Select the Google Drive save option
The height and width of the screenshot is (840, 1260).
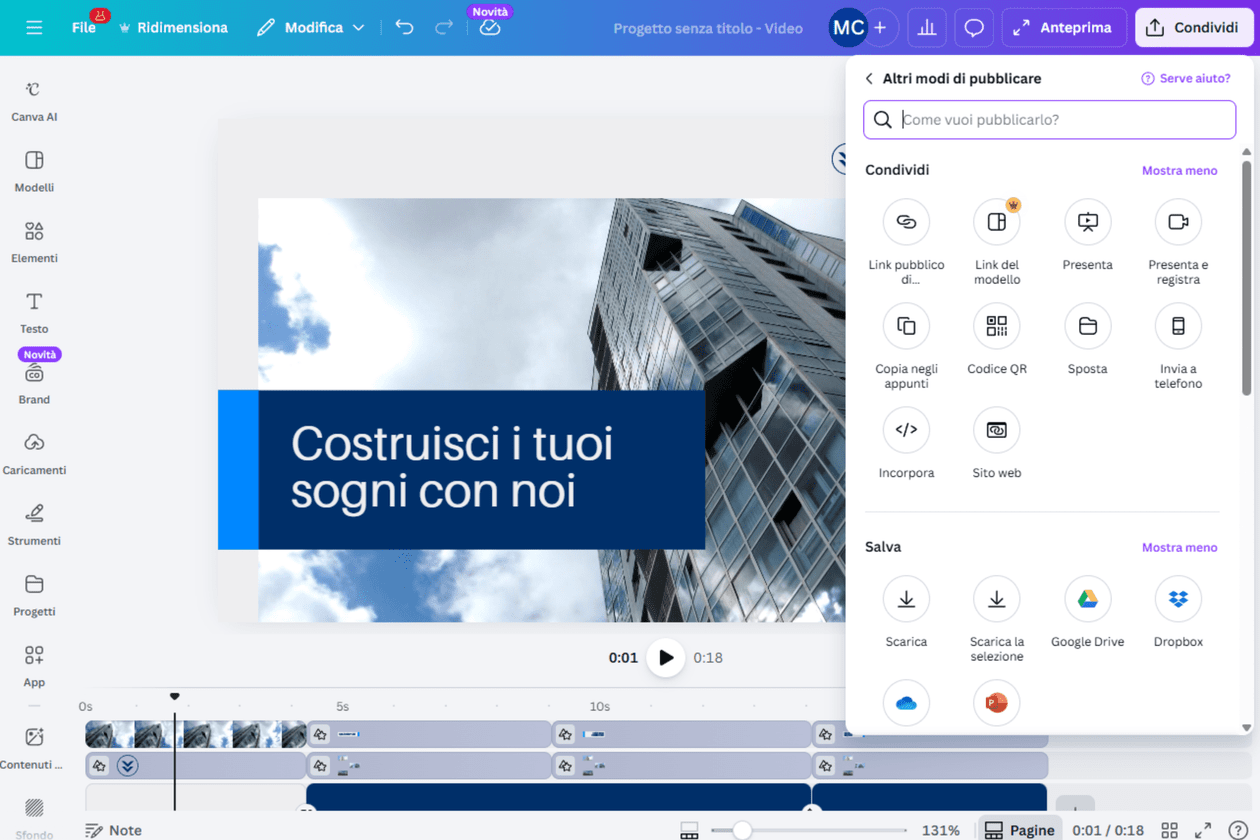tap(1087, 600)
